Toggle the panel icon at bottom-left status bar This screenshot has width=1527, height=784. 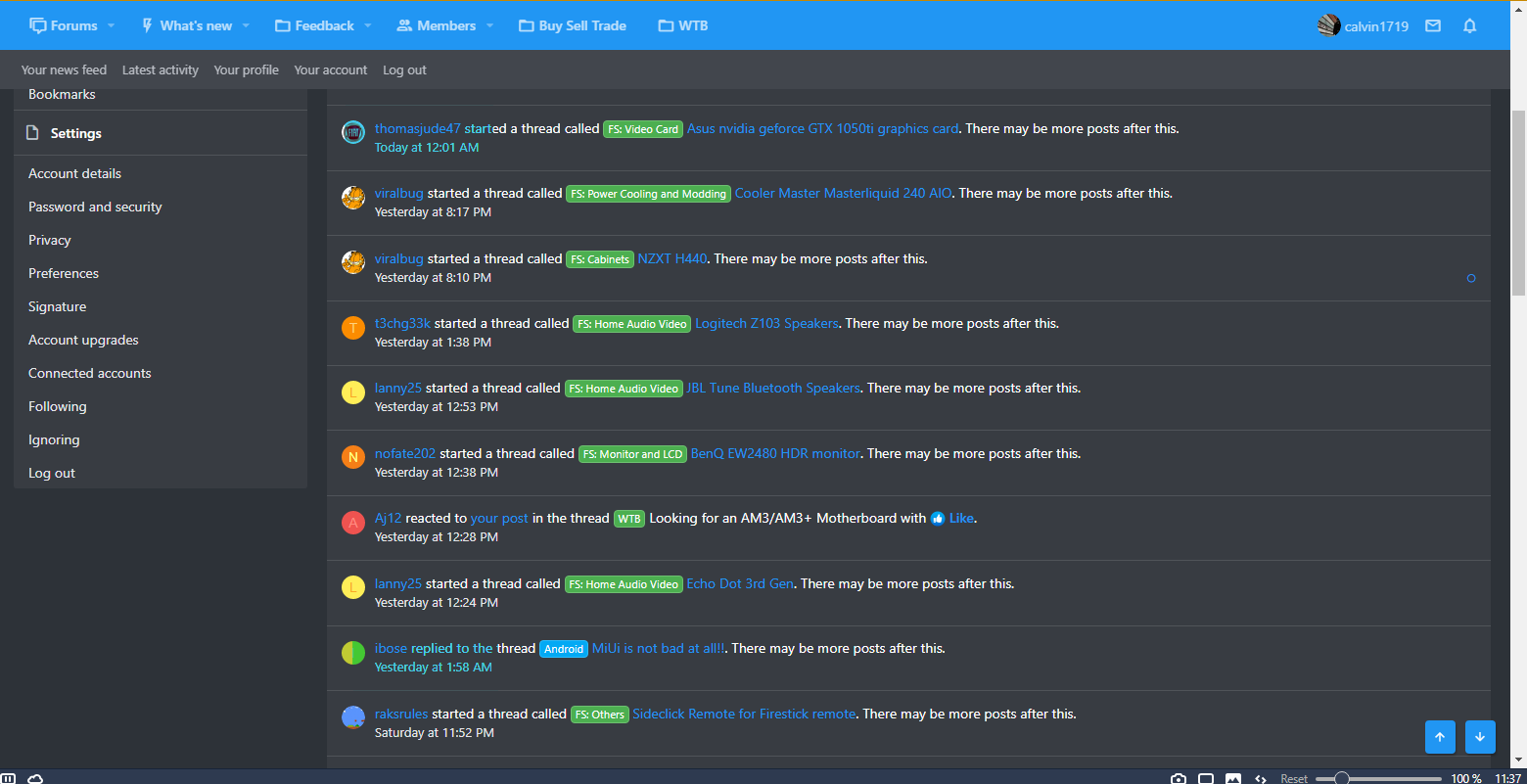(8, 779)
